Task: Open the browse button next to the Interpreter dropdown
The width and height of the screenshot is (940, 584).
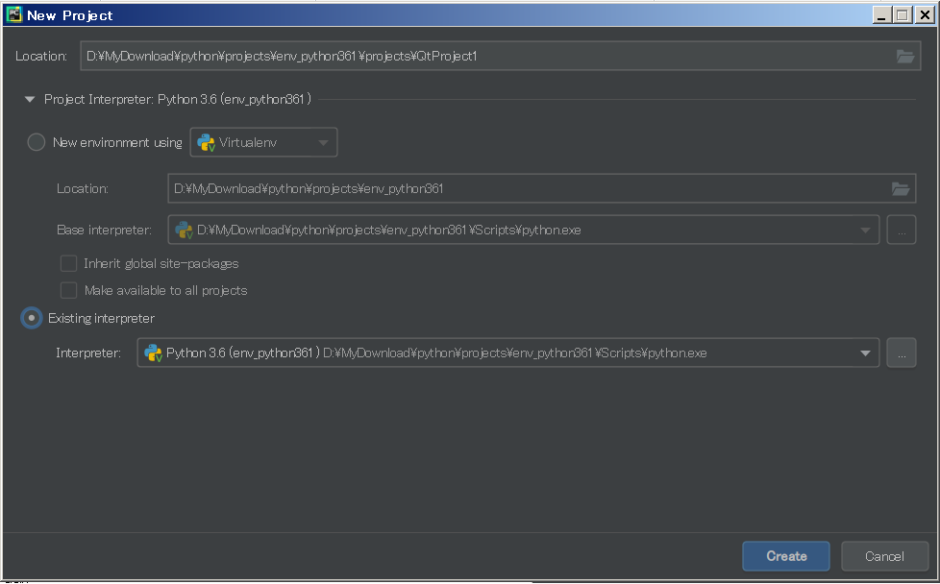Action: (901, 352)
